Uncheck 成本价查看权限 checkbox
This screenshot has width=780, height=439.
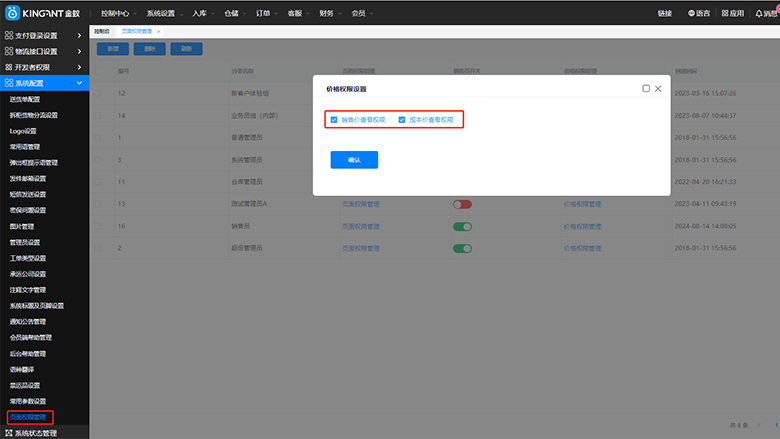(x=402, y=120)
